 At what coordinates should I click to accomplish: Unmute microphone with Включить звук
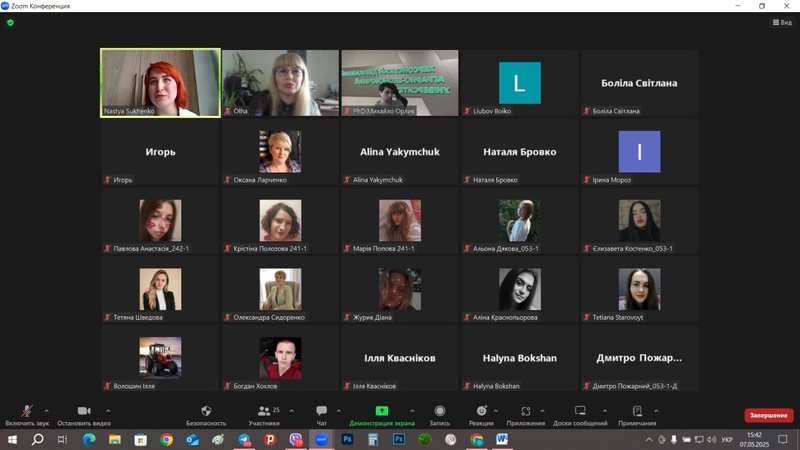[25, 412]
